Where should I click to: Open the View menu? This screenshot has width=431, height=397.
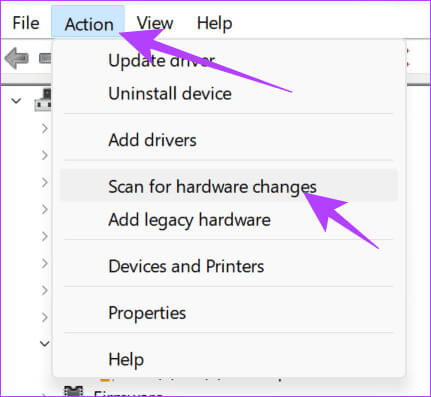pos(155,23)
